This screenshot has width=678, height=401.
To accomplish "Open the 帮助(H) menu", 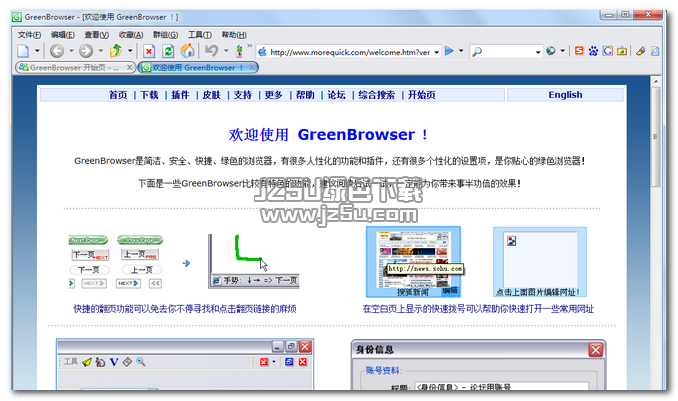I will [x=234, y=35].
